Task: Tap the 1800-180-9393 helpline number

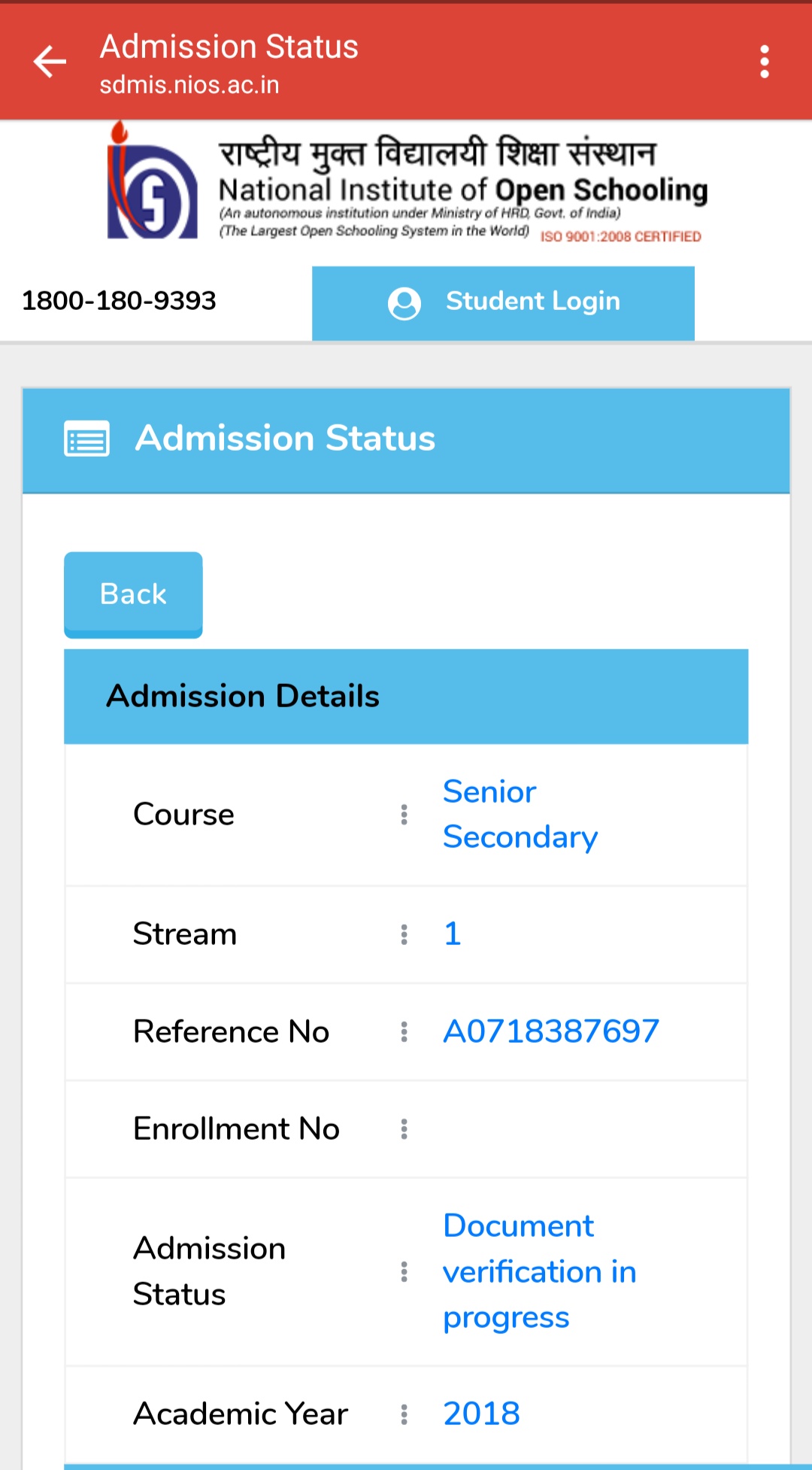Action: (x=119, y=301)
